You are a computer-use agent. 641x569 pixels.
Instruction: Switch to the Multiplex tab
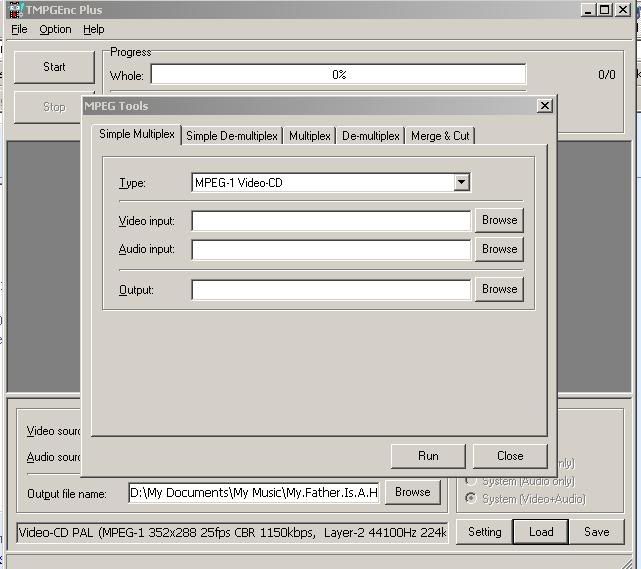[309, 136]
